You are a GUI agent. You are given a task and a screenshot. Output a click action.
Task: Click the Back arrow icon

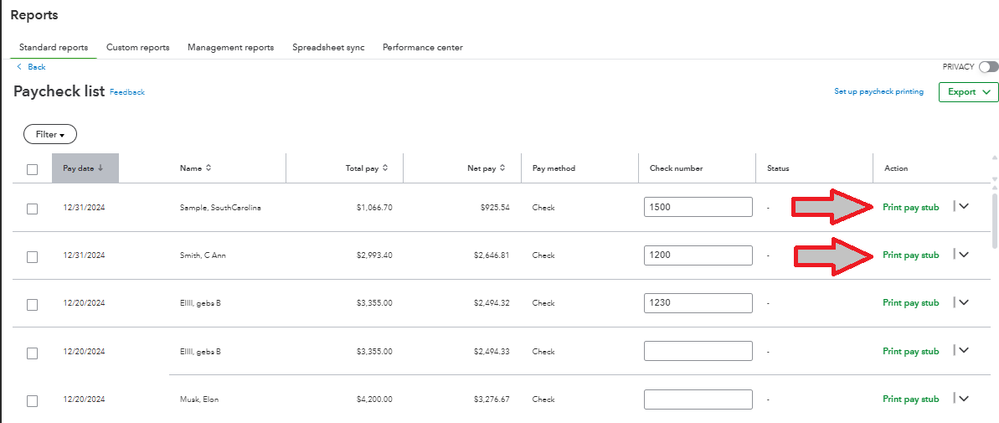pos(19,67)
